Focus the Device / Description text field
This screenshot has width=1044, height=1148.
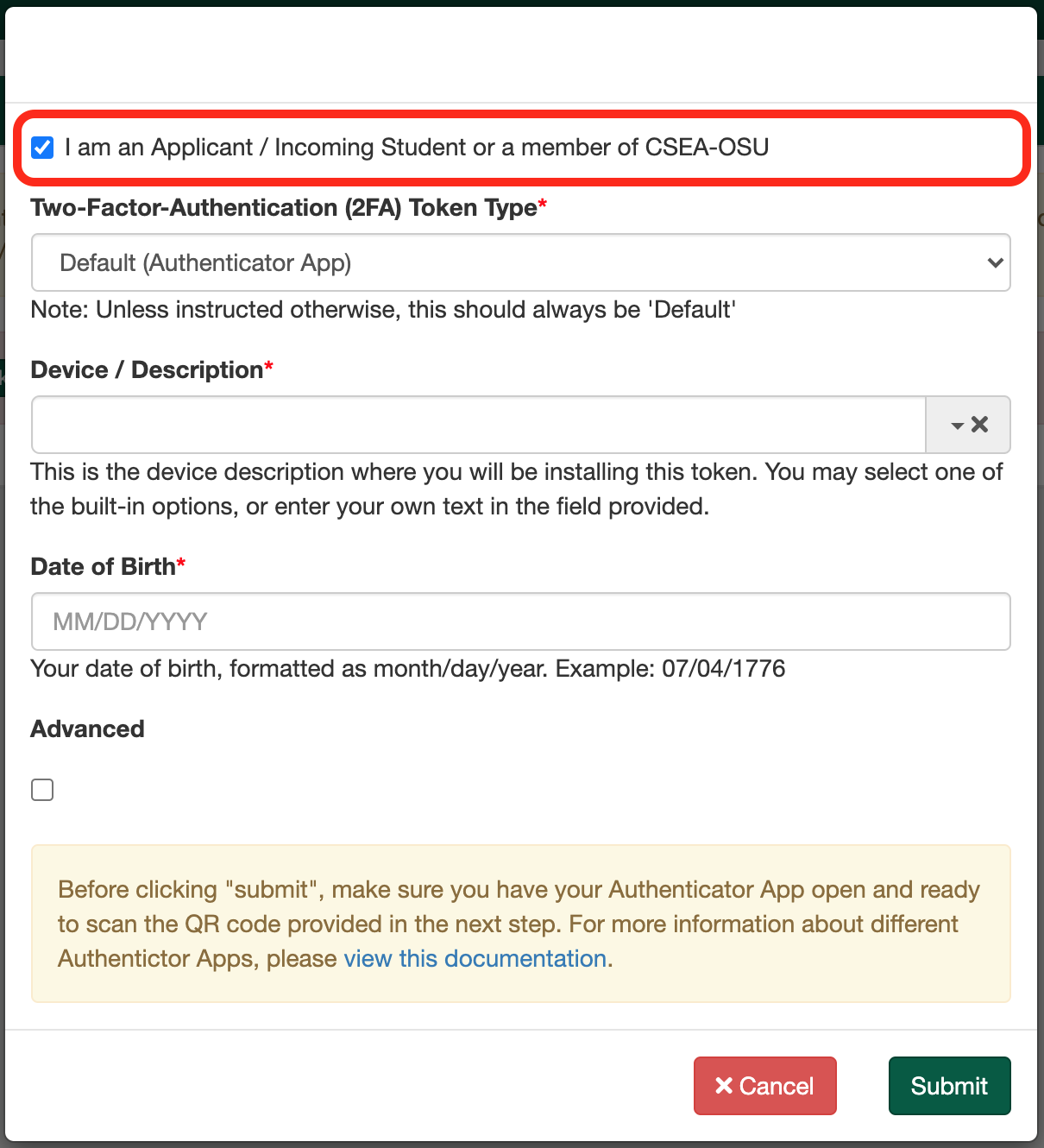(x=478, y=425)
